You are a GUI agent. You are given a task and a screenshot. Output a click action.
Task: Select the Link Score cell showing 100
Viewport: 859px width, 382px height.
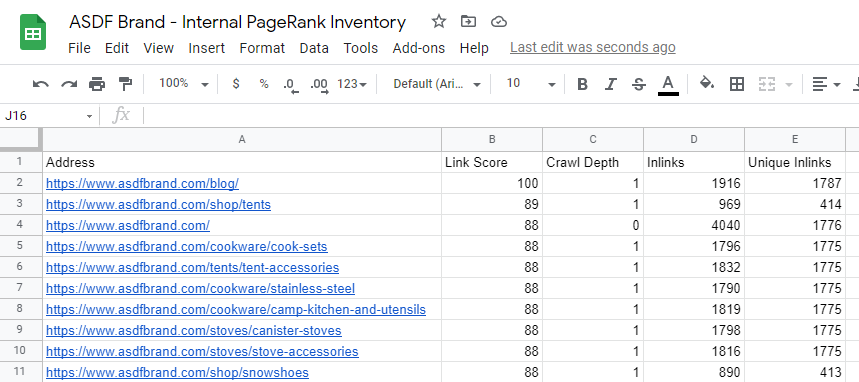[x=492, y=184]
